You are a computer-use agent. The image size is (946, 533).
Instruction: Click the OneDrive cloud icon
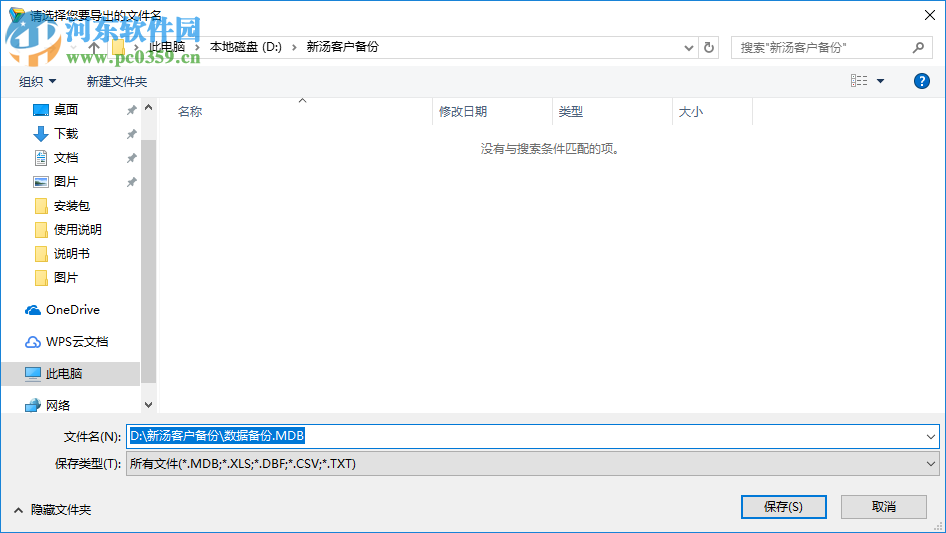pos(33,310)
